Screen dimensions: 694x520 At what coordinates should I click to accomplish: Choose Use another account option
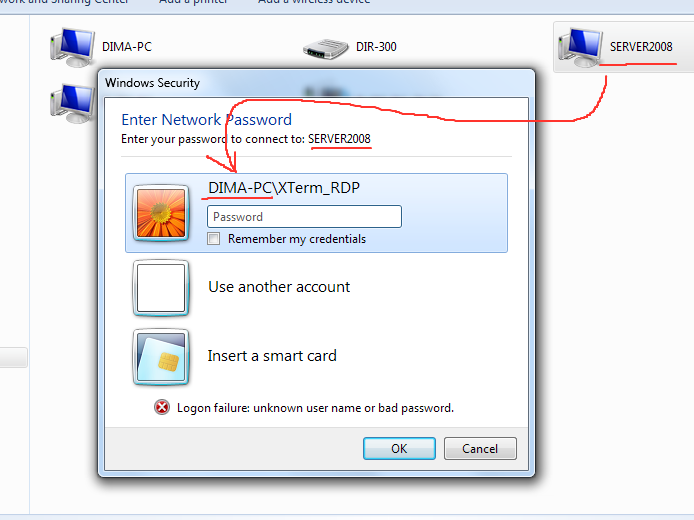coord(279,287)
